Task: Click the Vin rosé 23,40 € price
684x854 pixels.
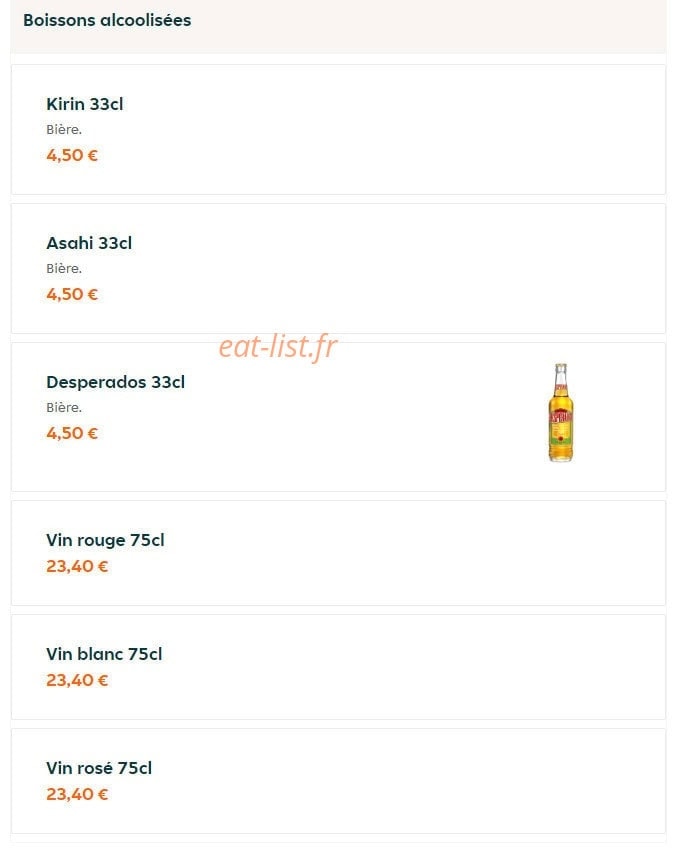Action: pos(77,794)
